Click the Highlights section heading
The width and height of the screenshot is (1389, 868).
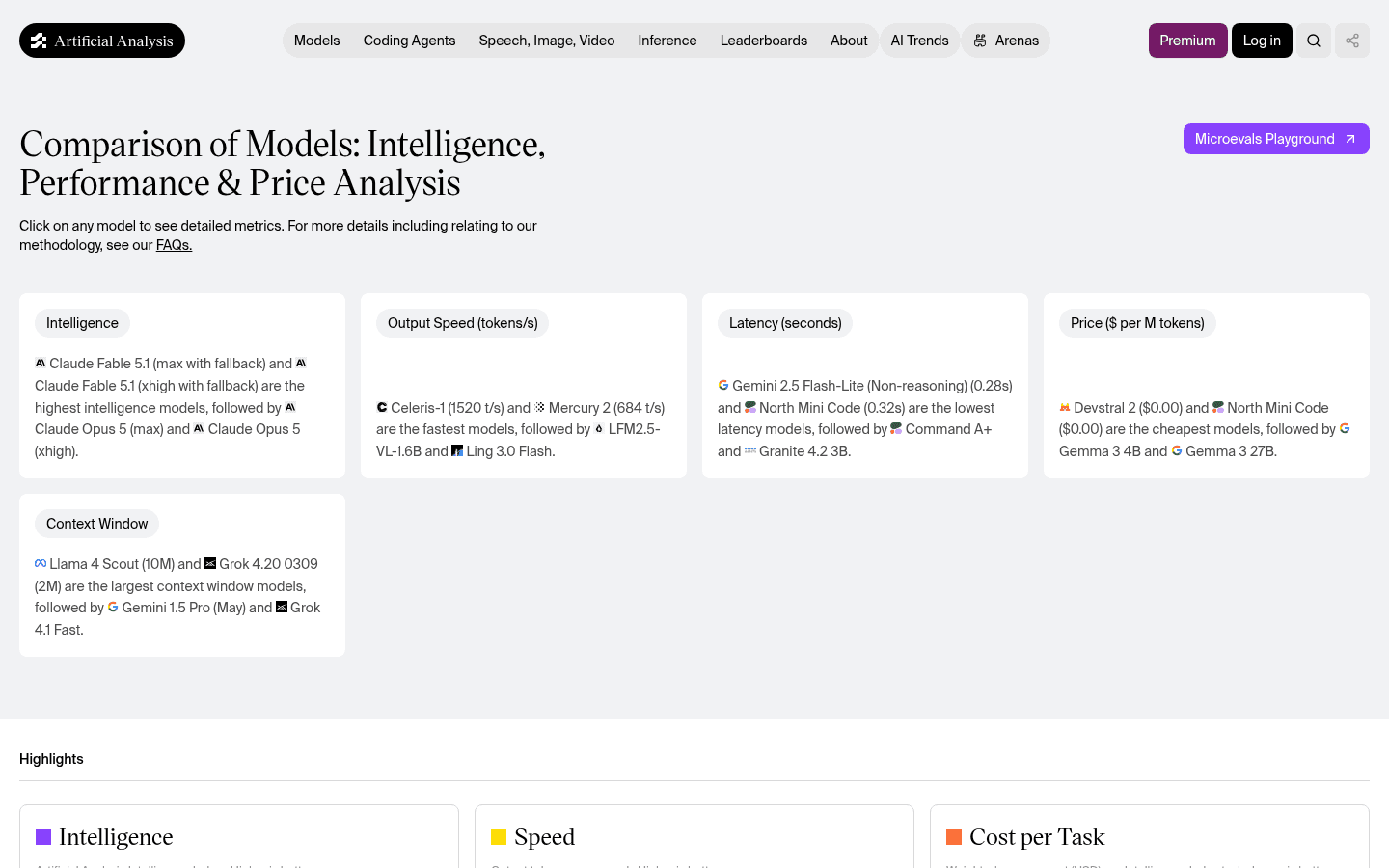(51, 759)
